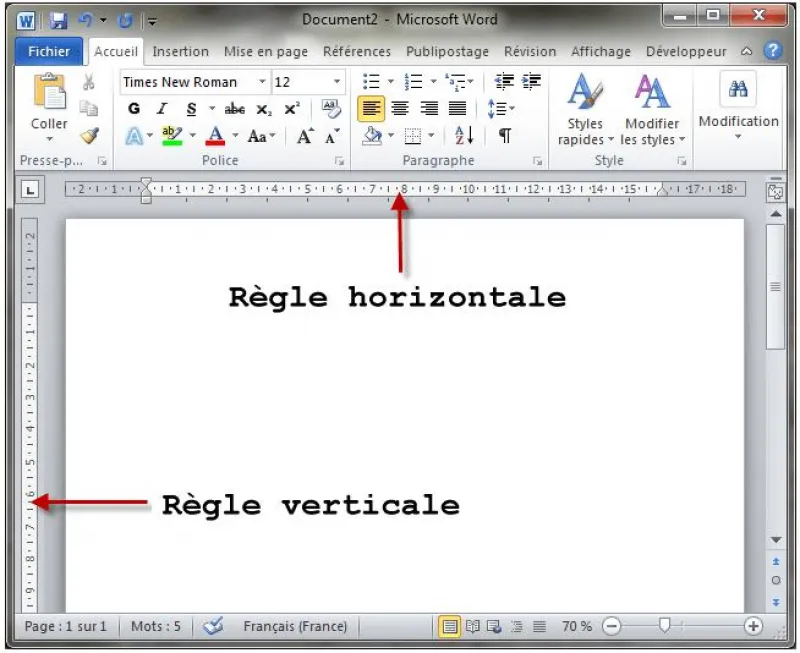Open the font size 12 dropdown
The height and width of the screenshot is (653, 800).
pos(337,82)
